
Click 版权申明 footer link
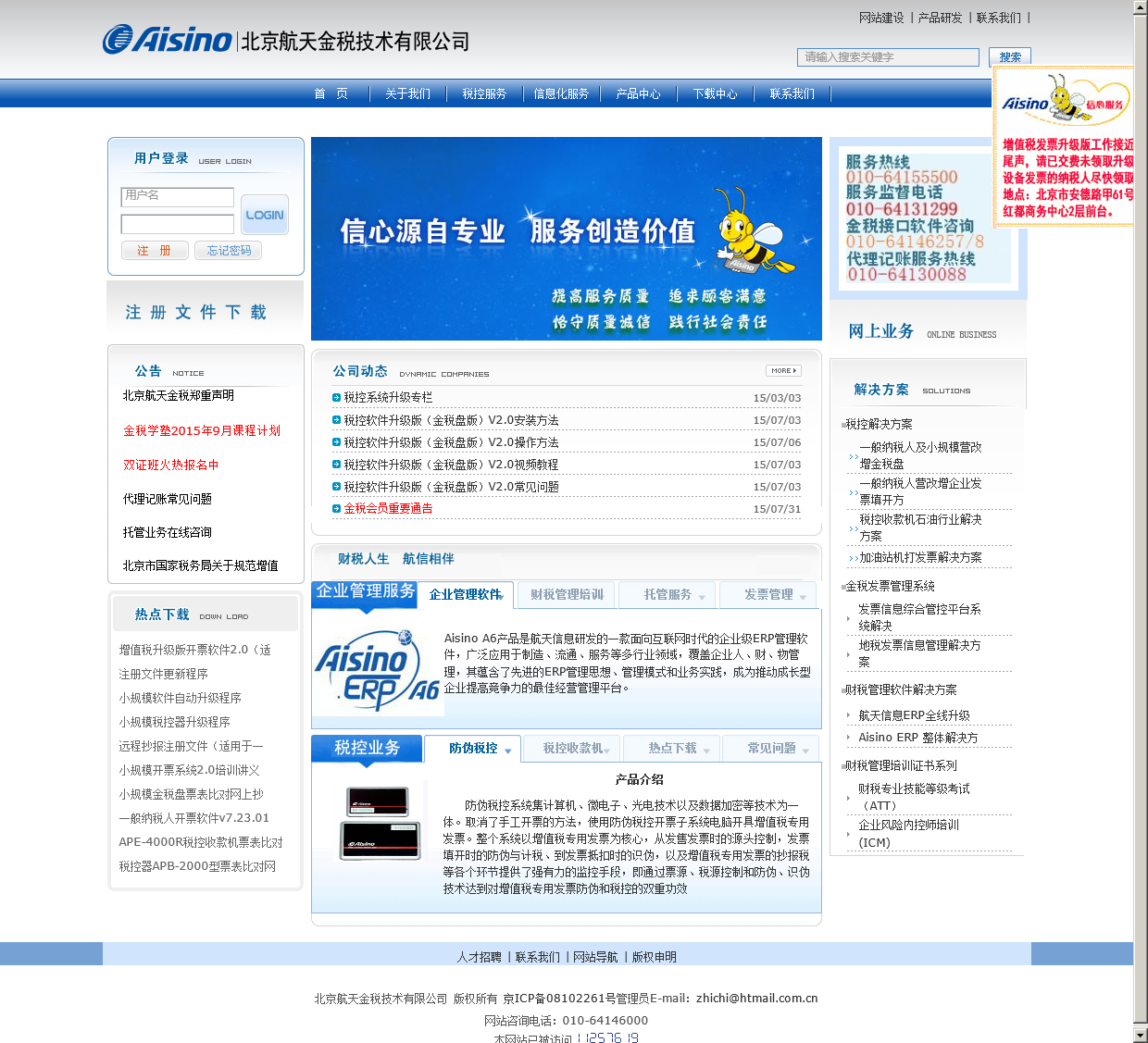(x=654, y=957)
